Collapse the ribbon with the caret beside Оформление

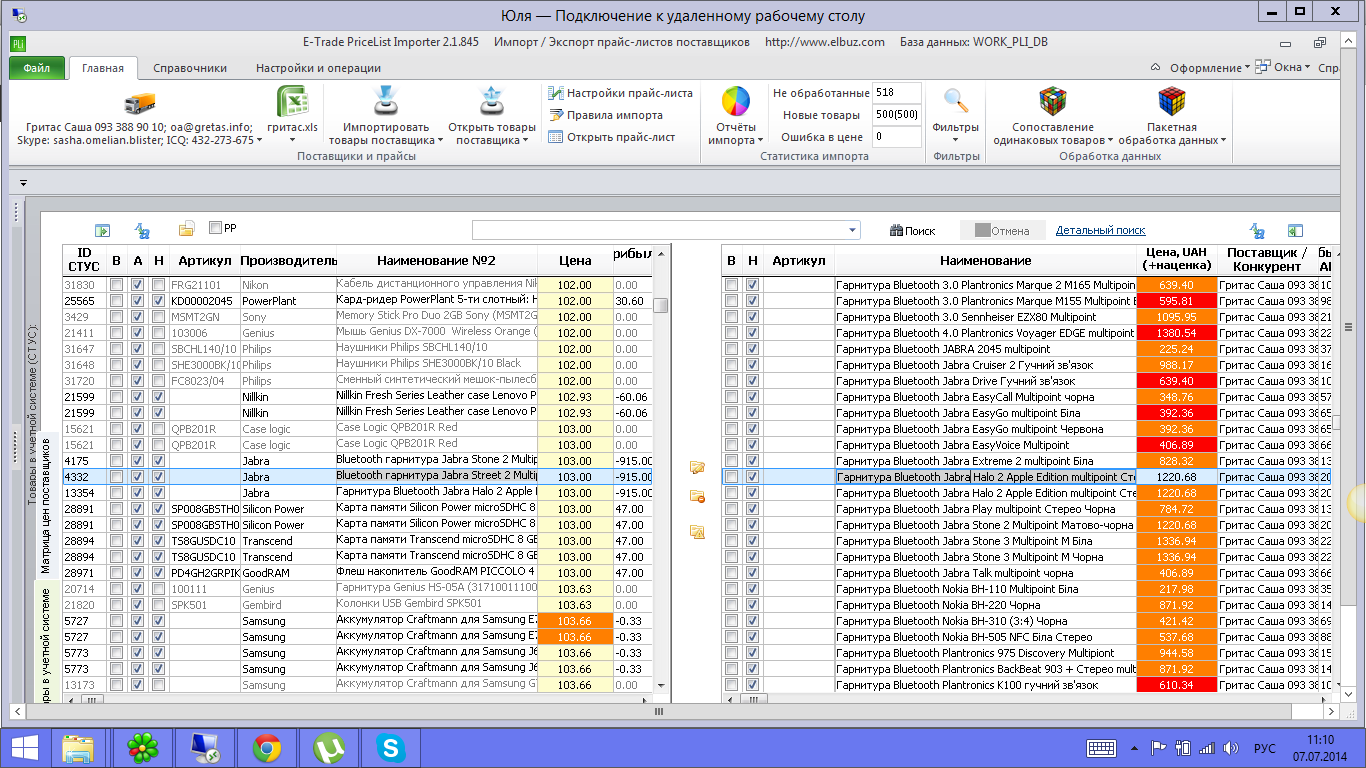(1156, 68)
